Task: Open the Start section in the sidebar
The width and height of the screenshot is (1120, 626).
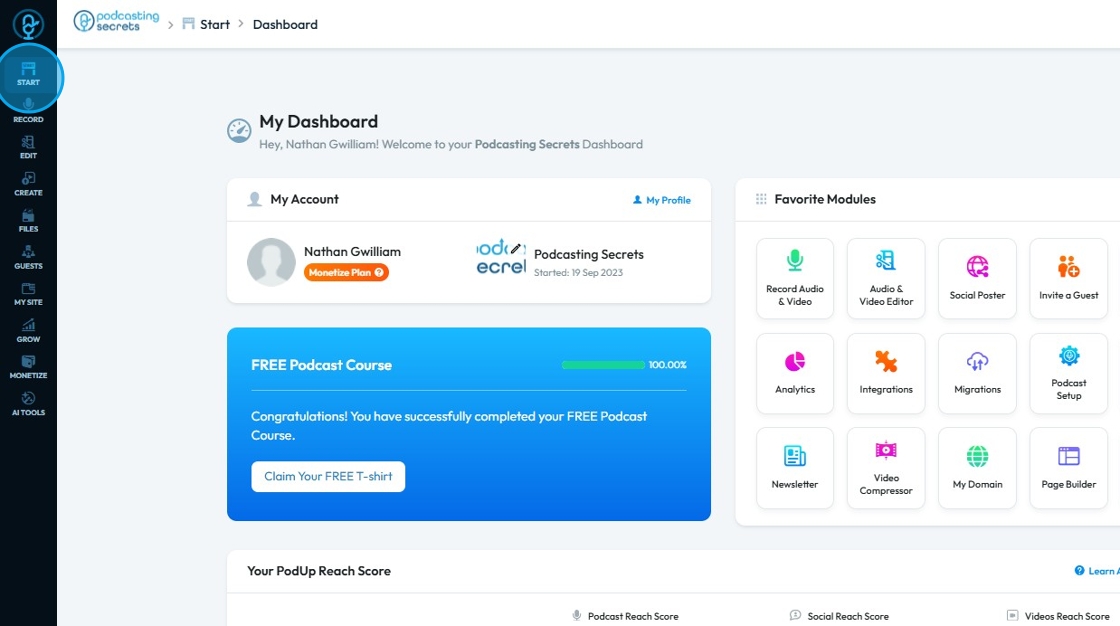Action: tap(28, 73)
